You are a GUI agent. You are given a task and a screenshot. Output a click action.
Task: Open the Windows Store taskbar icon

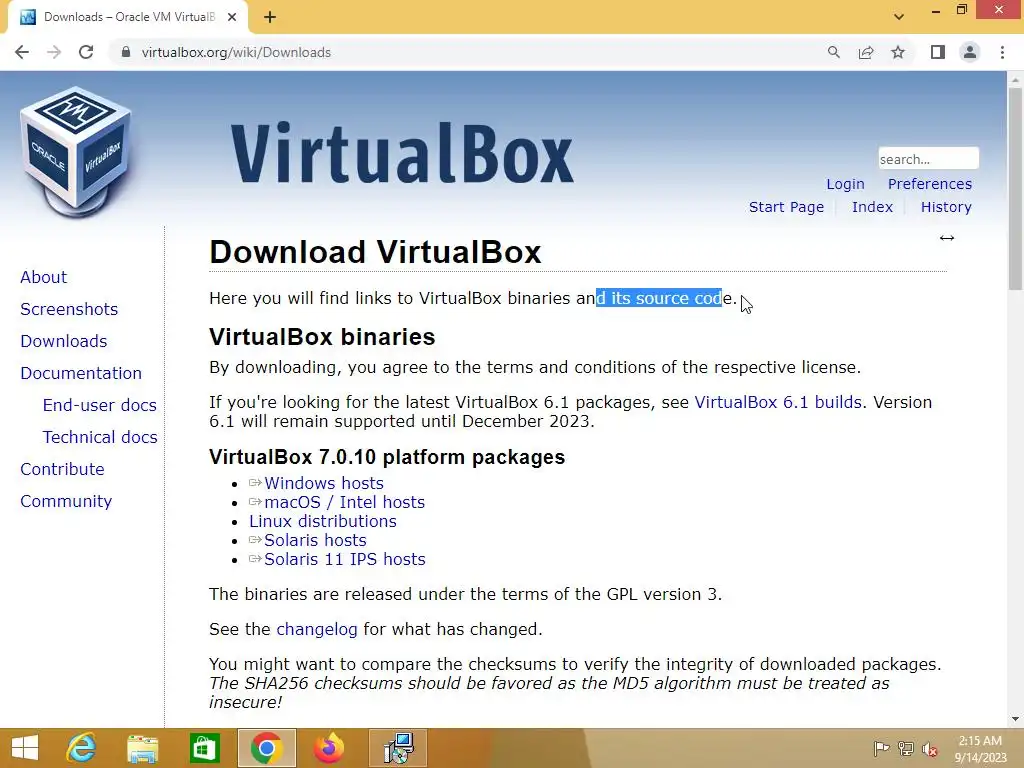[x=204, y=748]
